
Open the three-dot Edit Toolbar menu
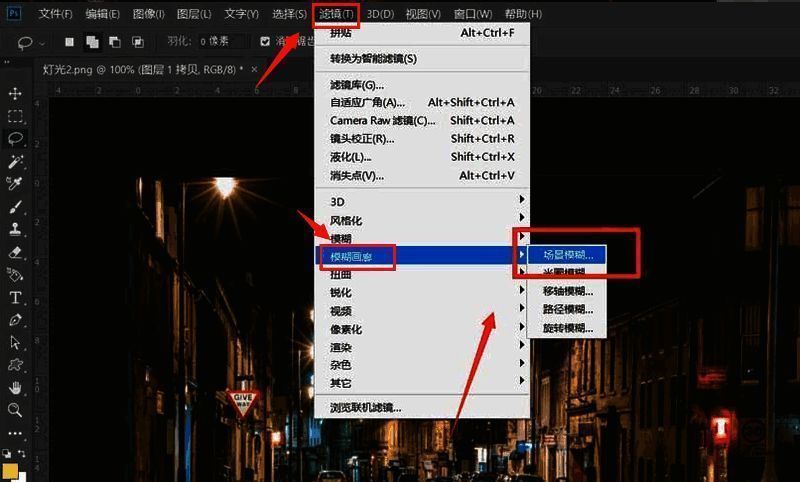tap(15, 434)
